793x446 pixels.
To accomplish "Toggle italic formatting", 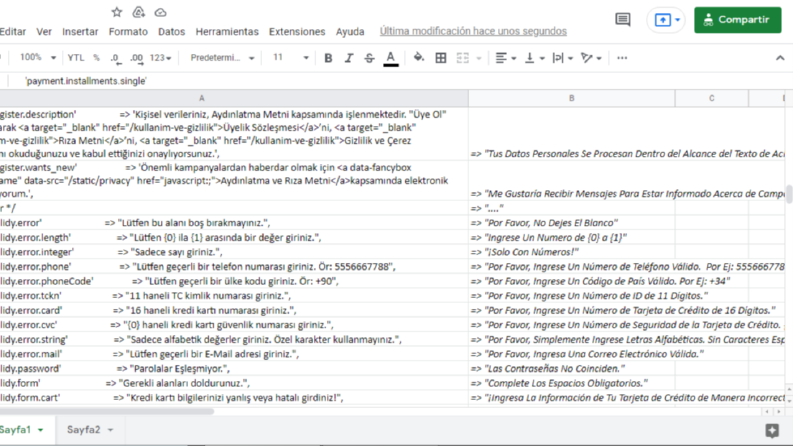I will click(x=349, y=58).
